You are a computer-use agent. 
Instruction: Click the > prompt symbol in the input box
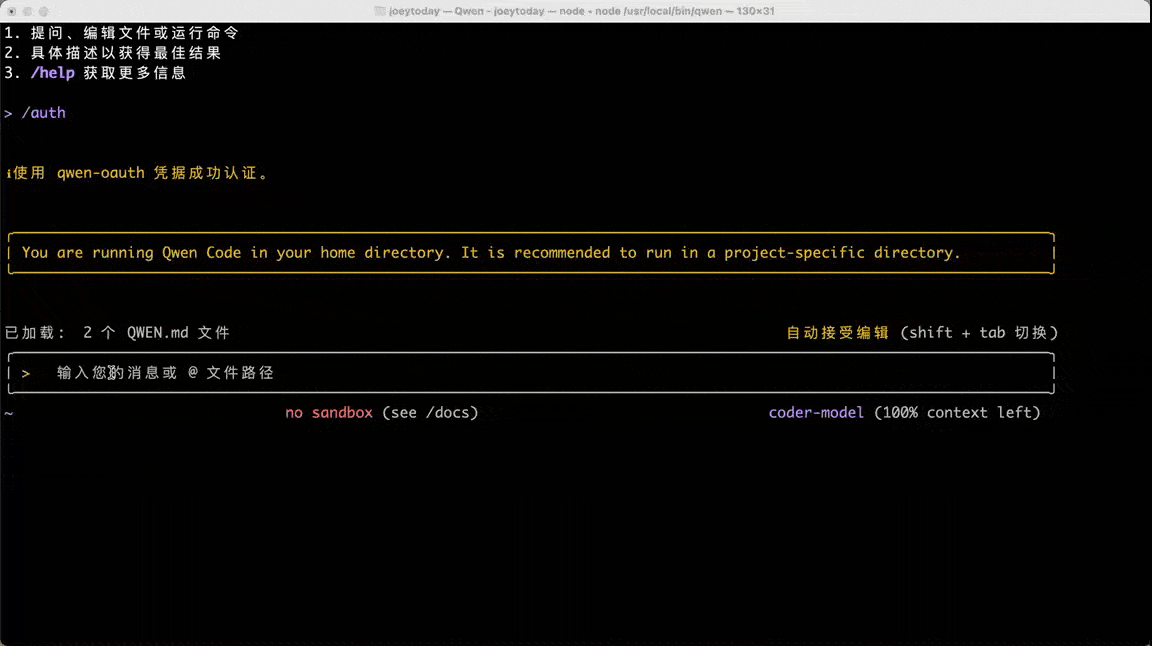(x=25, y=373)
